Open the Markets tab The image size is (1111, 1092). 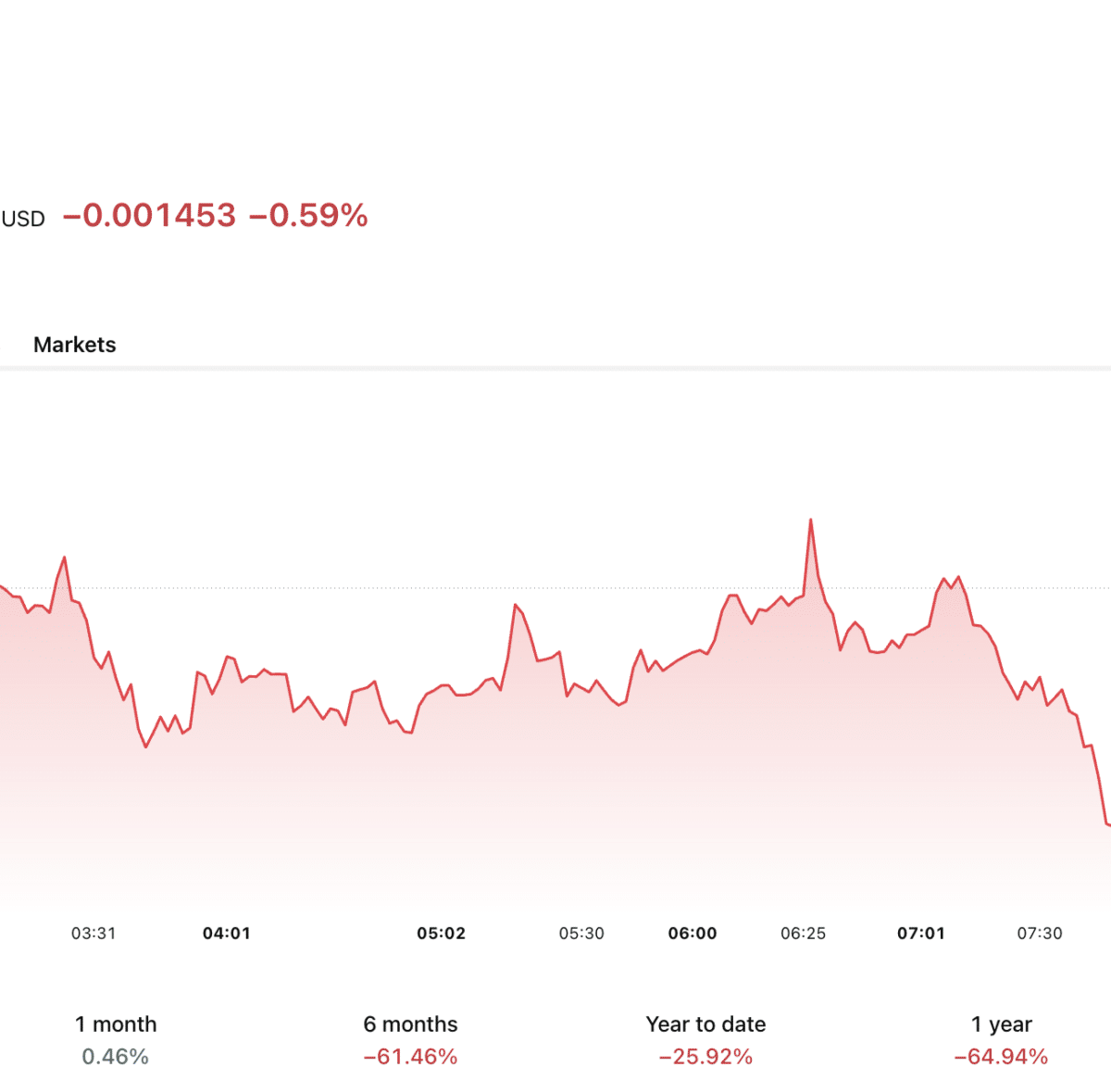pyautogui.click(x=75, y=345)
